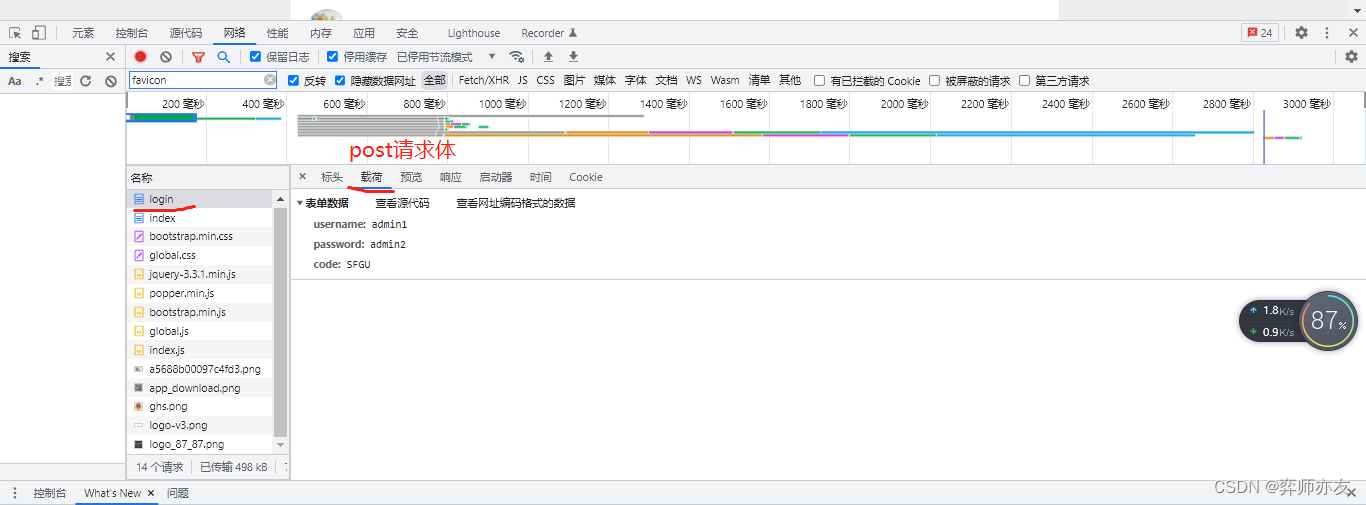Close the bottom drawer
This screenshot has width=1366, height=505.
click(x=1351, y=493)
